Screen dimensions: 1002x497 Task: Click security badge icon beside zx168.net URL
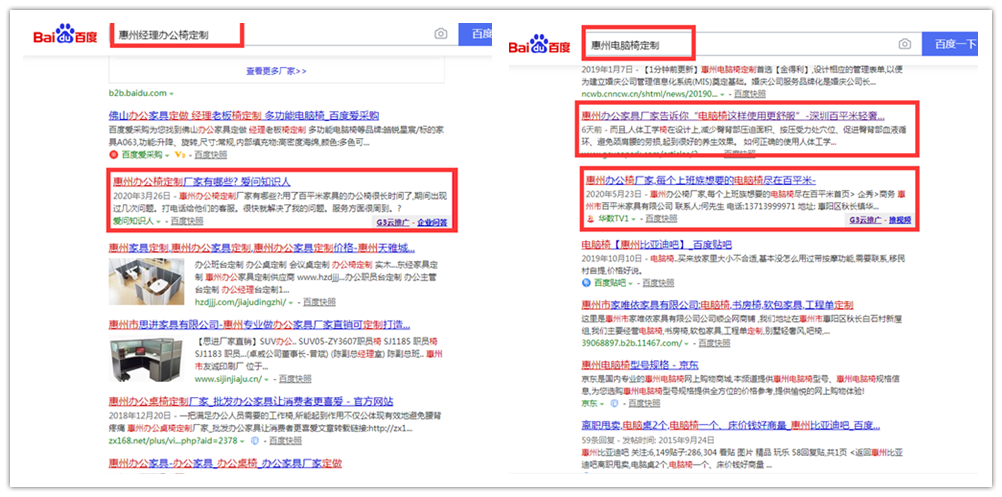(255, 441)
